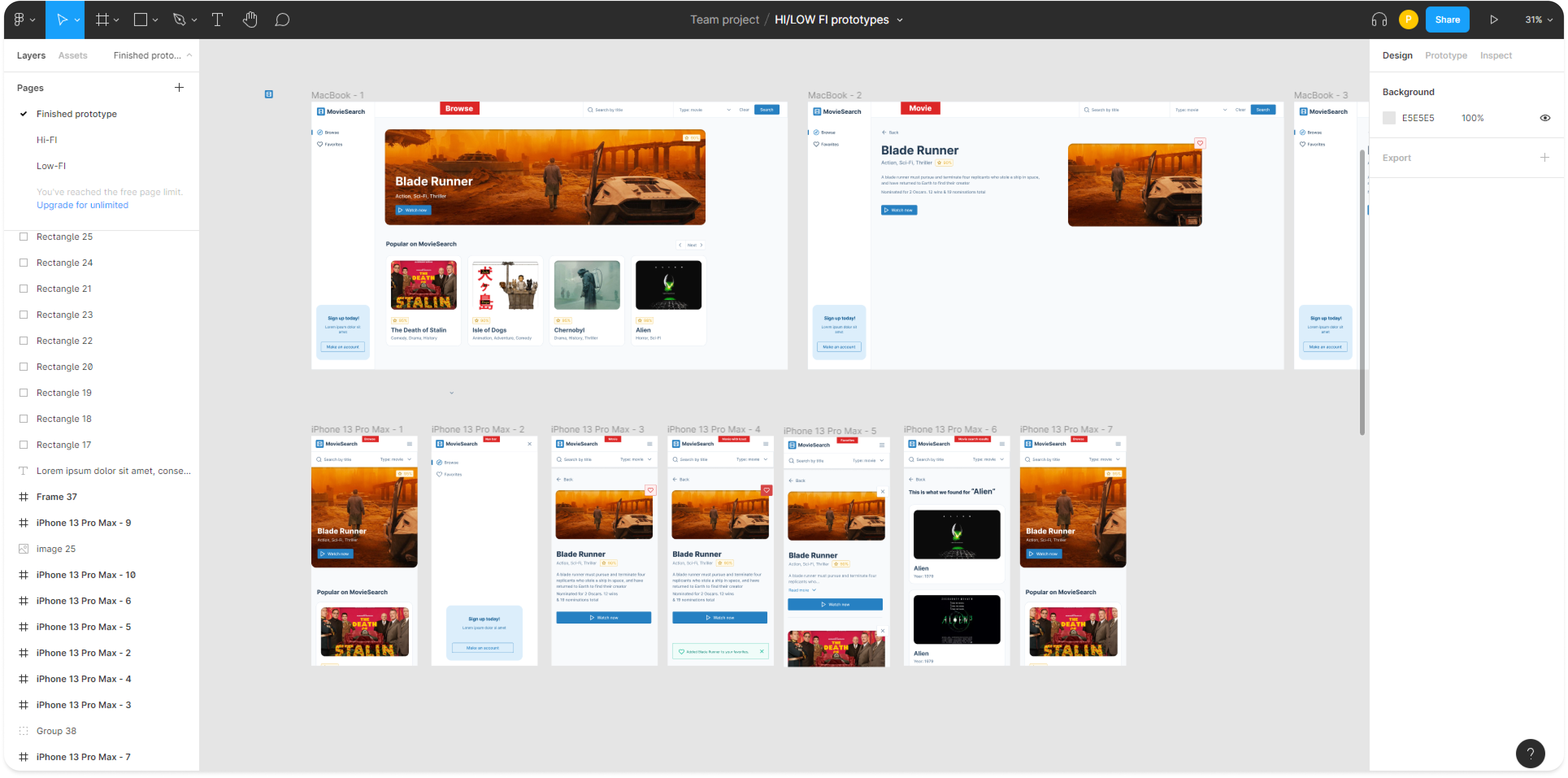Switch to the Prototype tab
Viewport: 1568px width, 778px height.
(1446, 55)
